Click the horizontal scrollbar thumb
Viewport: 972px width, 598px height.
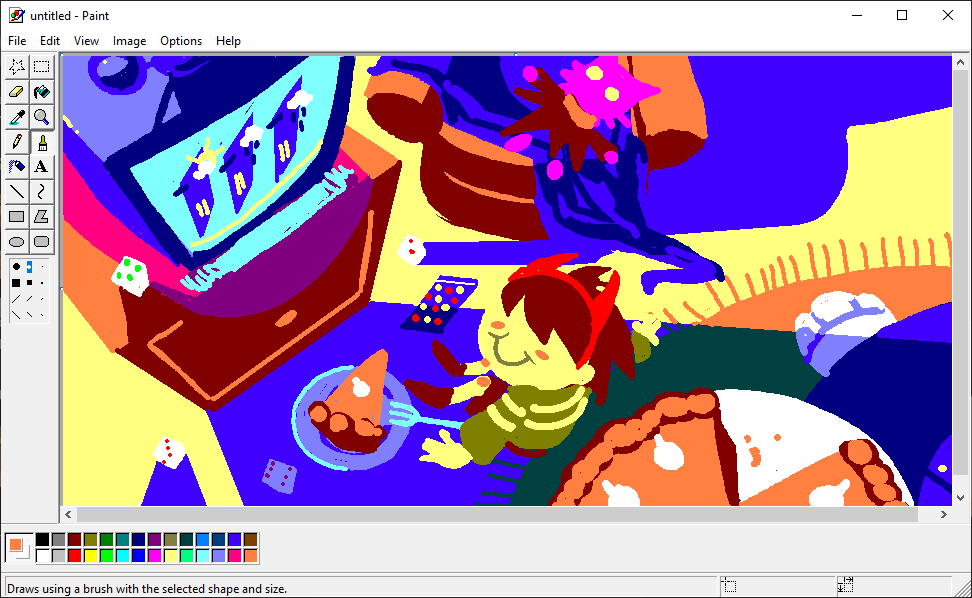(x=497, y=514)
